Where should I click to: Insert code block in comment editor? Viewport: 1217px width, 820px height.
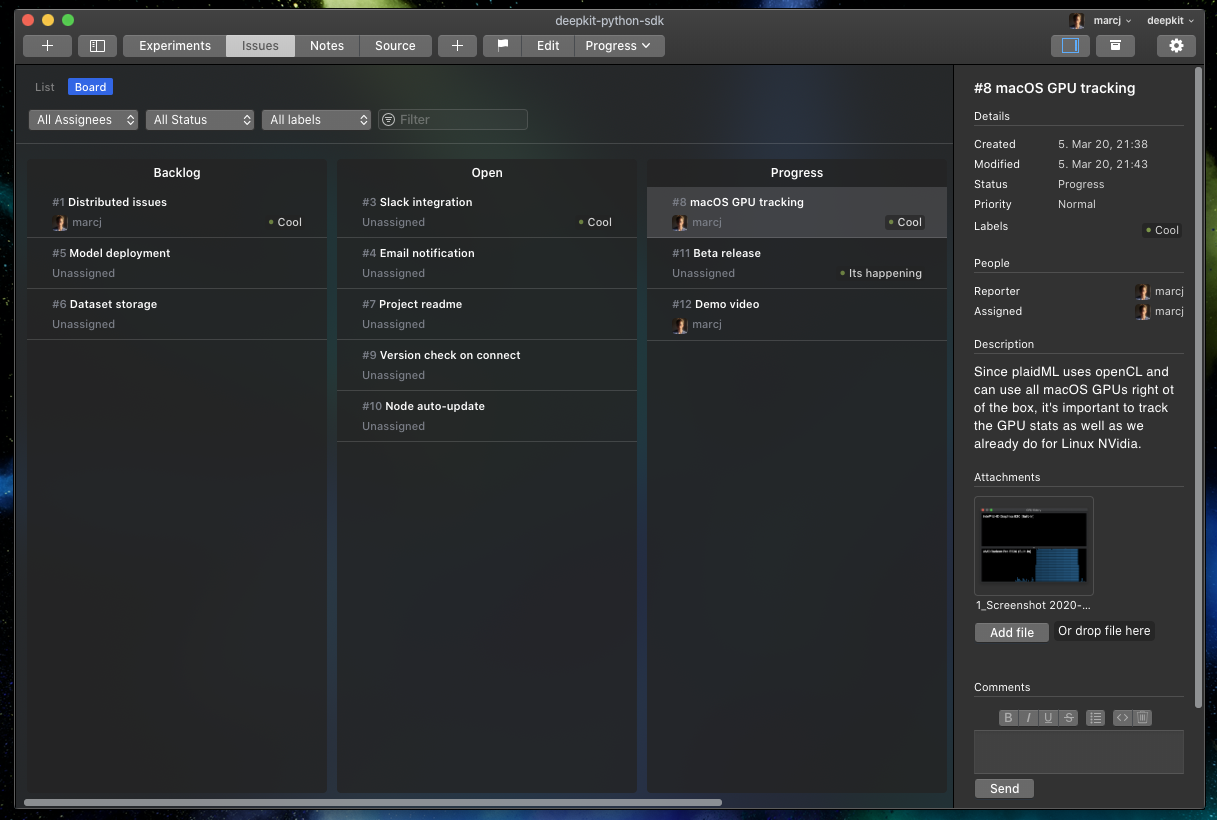pos(1122,718)
